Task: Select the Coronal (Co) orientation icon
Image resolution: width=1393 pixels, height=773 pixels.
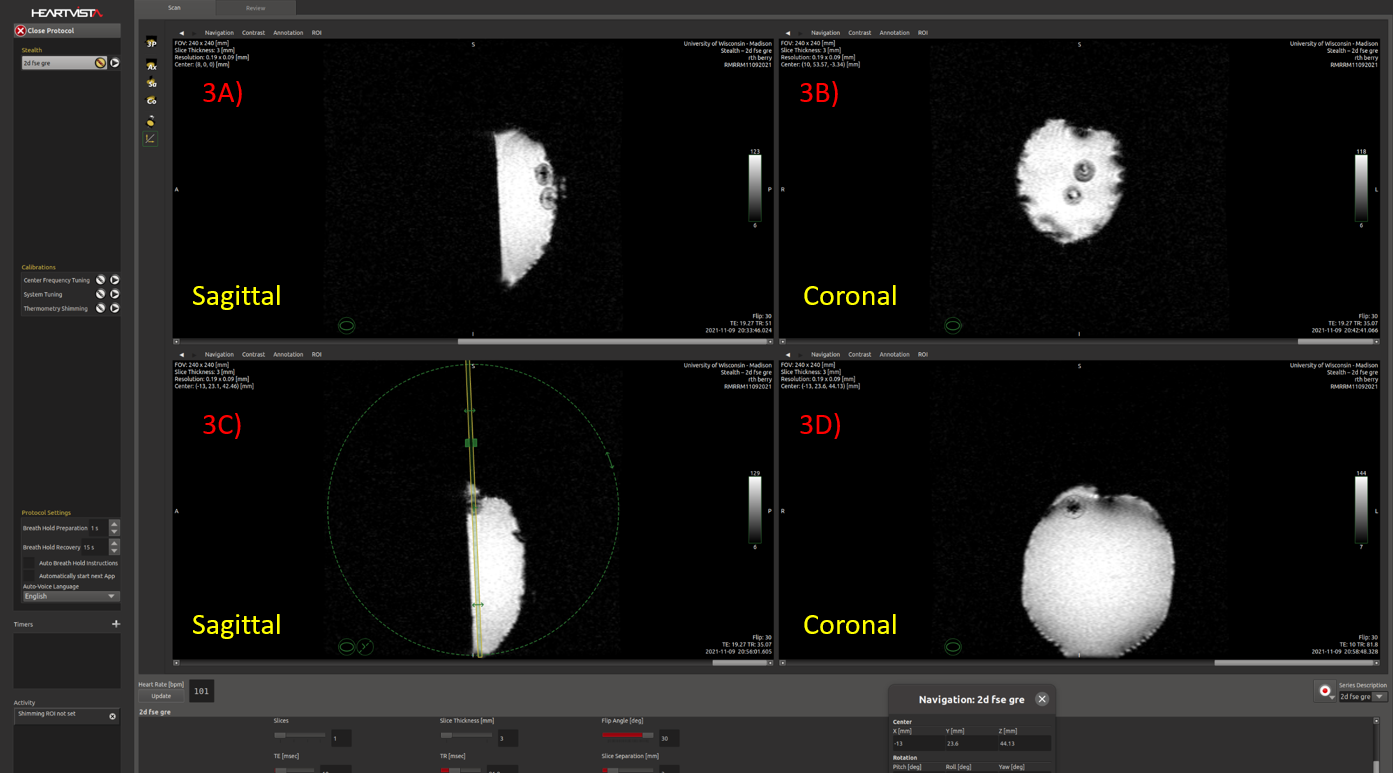Action: [x=151, y=100]
